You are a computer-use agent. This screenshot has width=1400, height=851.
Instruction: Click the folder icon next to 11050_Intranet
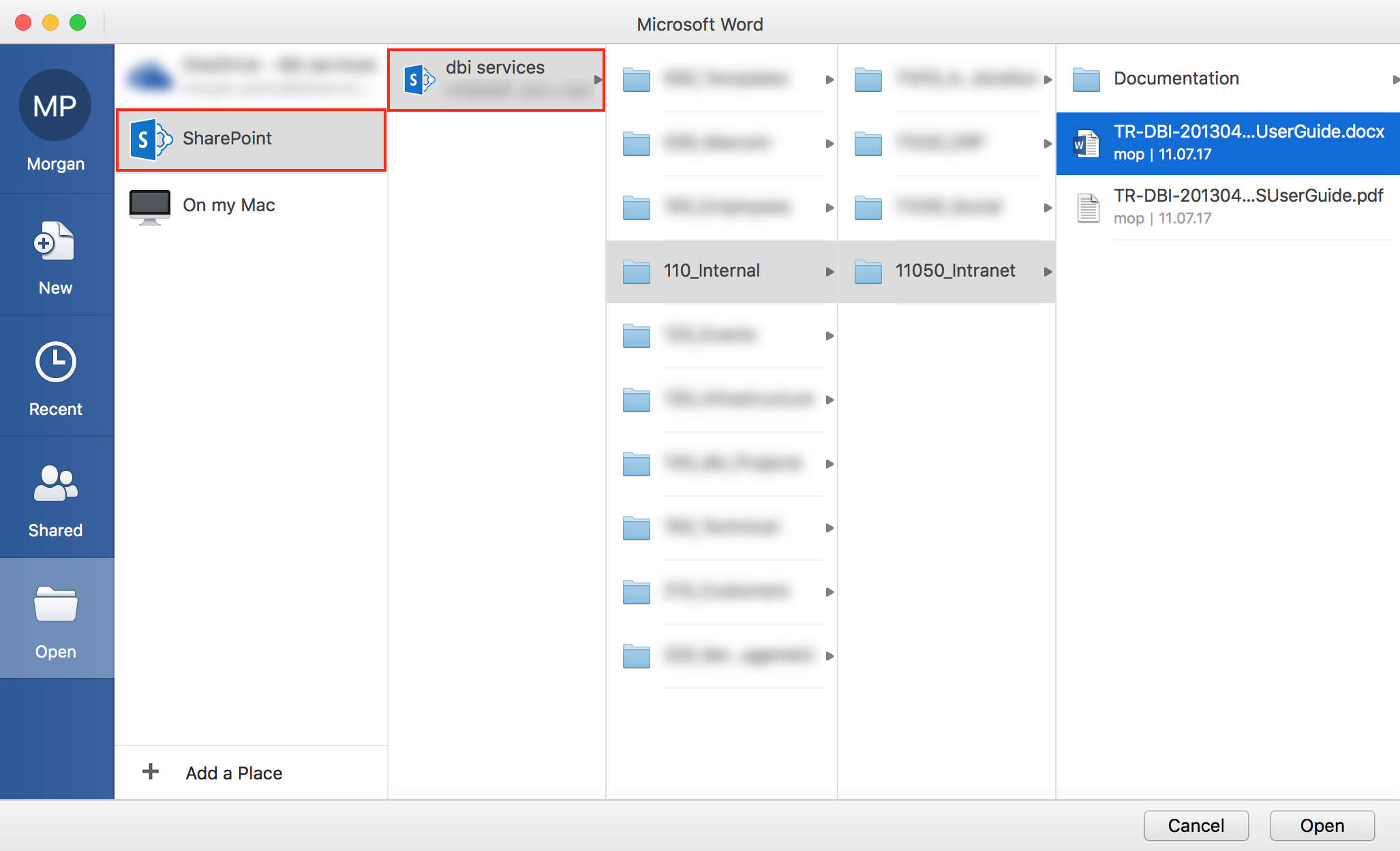pos(868,271)
